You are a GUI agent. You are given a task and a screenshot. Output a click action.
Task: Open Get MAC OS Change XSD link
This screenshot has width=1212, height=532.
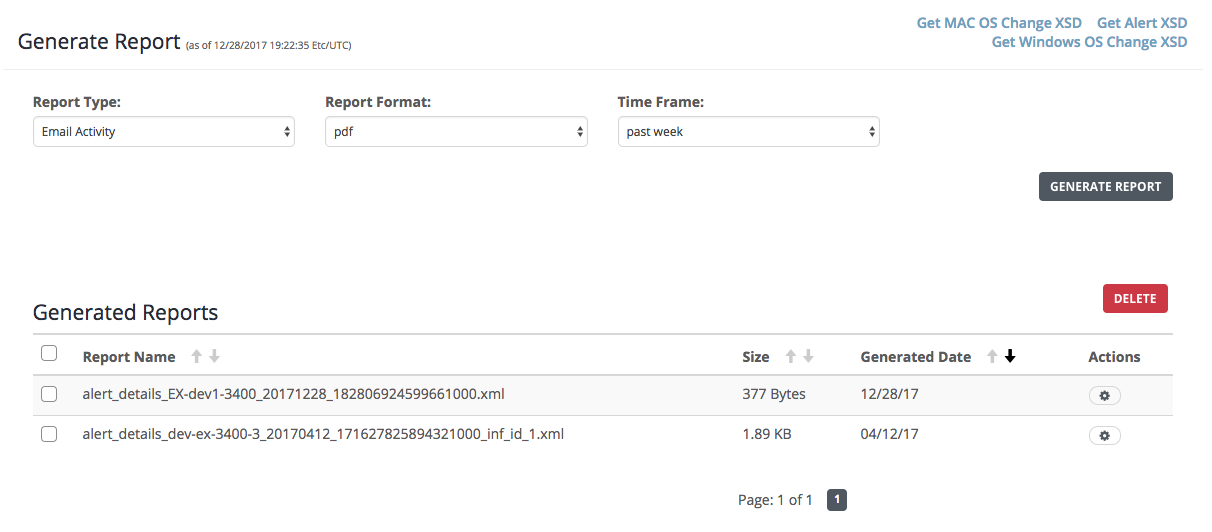pos(998,23)
